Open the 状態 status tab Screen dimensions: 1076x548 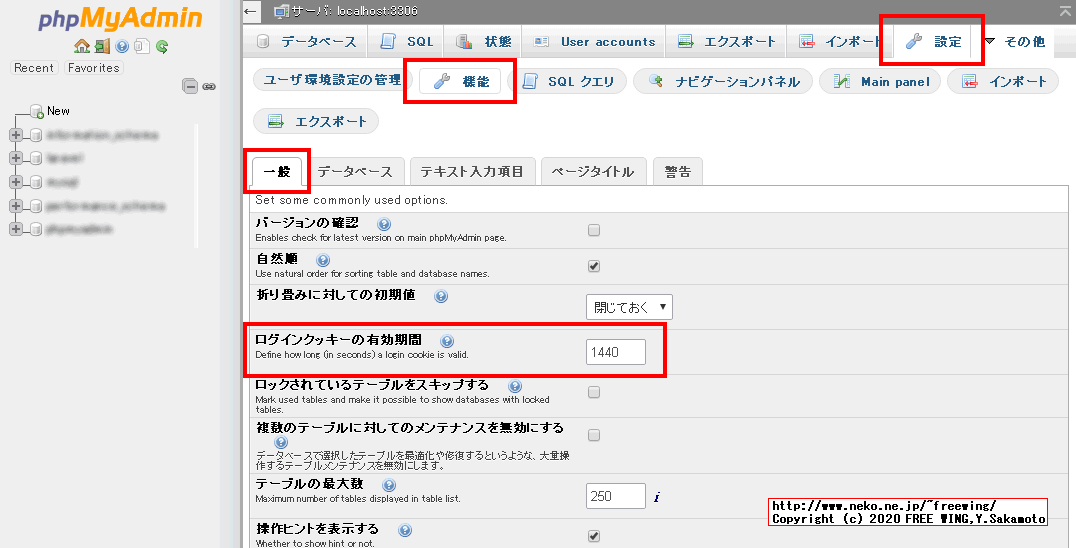484,42
